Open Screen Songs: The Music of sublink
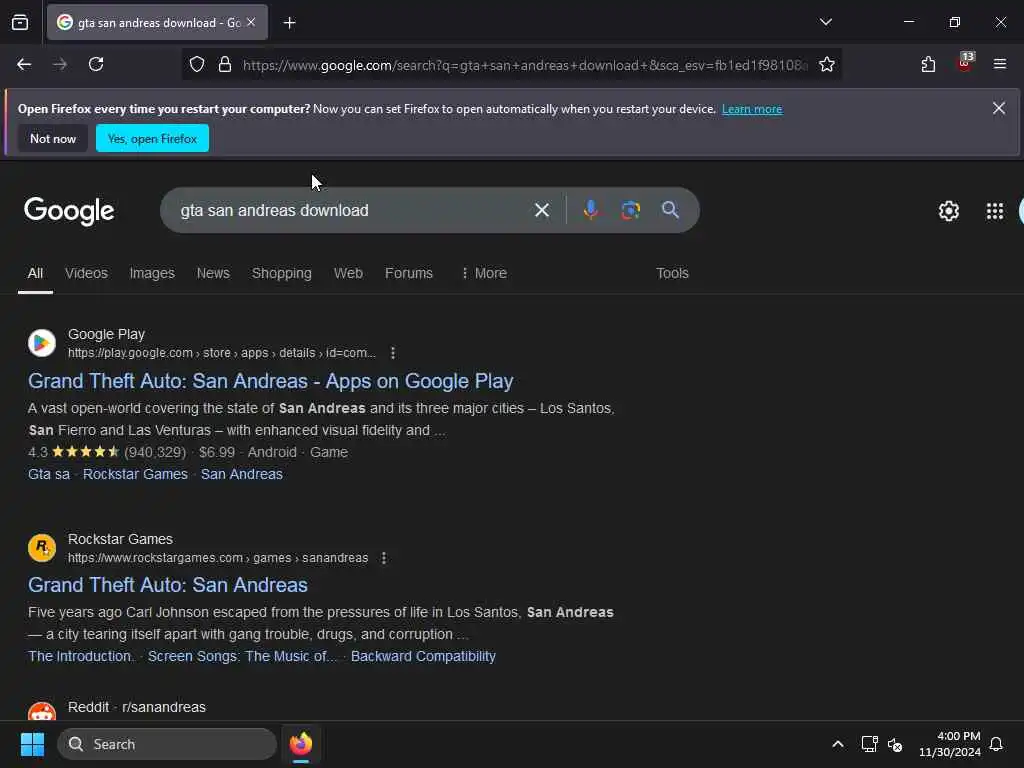Viewport: 1024px width, 768px height. point(241,656)
